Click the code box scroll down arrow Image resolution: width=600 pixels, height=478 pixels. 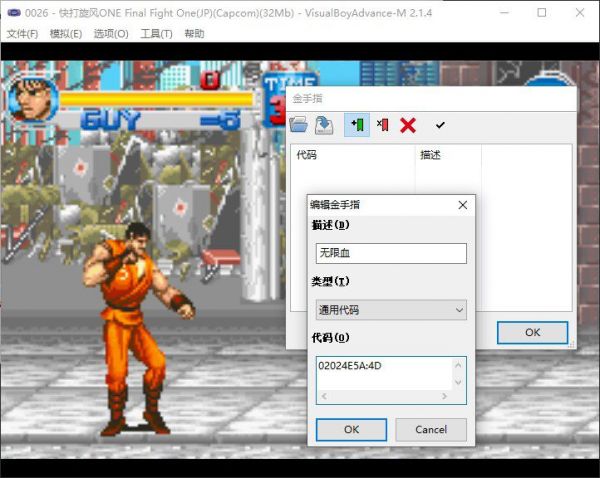[x=458, y=382]
